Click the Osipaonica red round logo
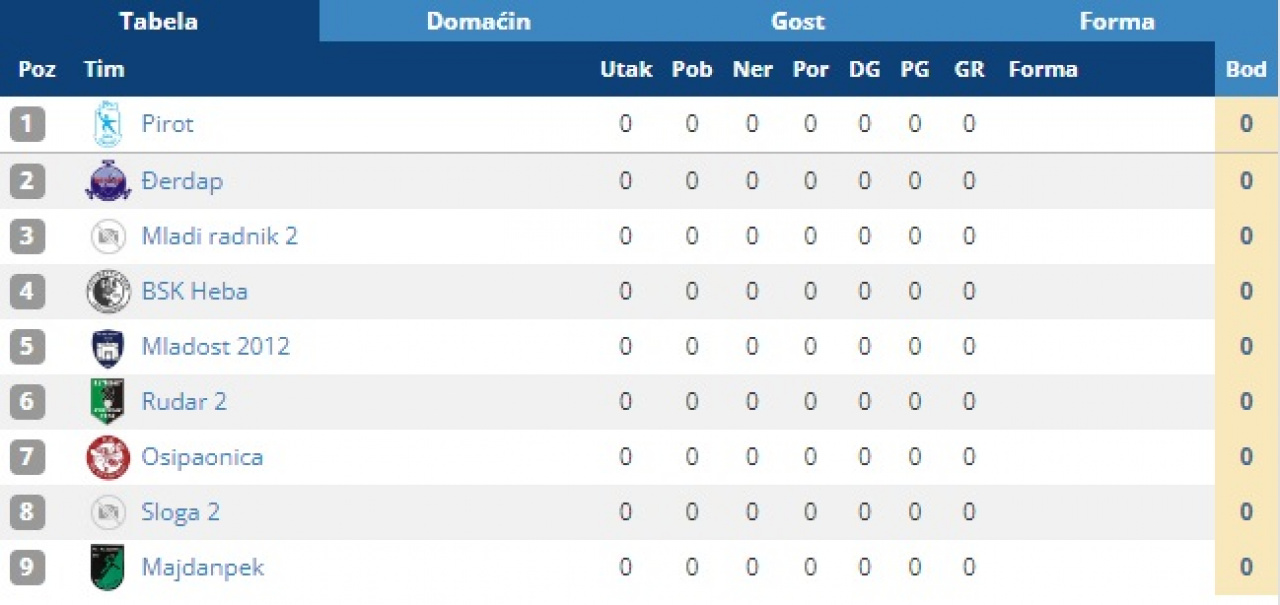The width and height of the screenshot is (1280, 605). click(x=108, y=458)
